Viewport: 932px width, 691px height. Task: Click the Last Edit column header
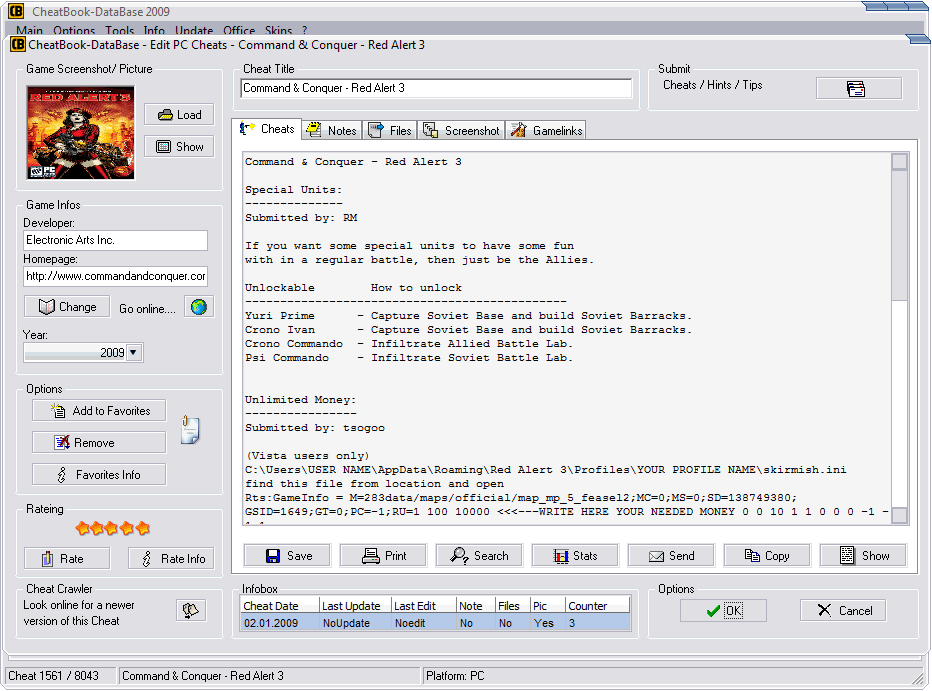tap(423, 605)
